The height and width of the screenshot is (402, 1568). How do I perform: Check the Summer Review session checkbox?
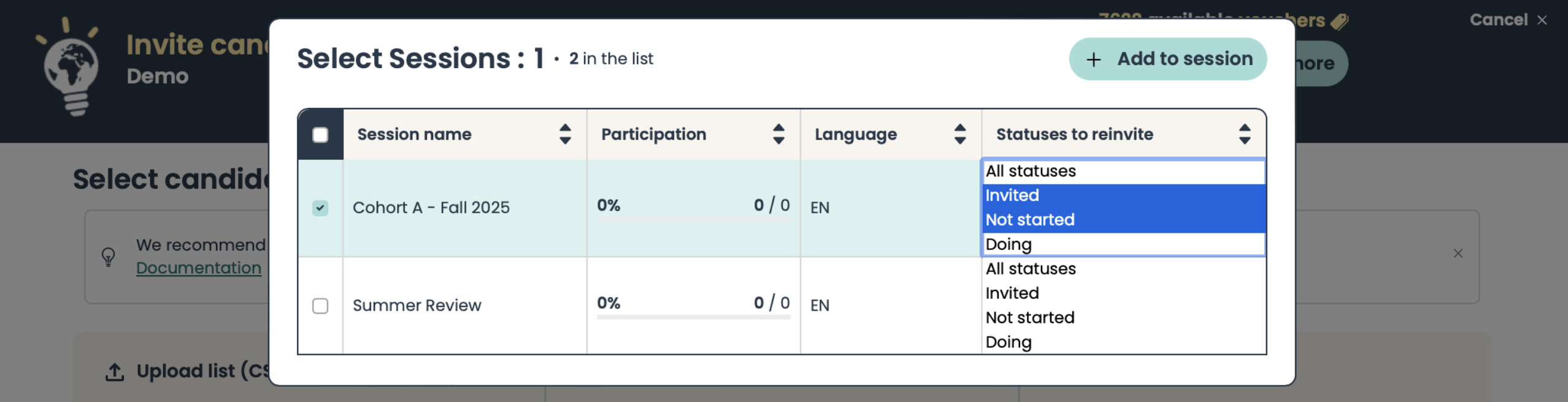click(320, 306)
